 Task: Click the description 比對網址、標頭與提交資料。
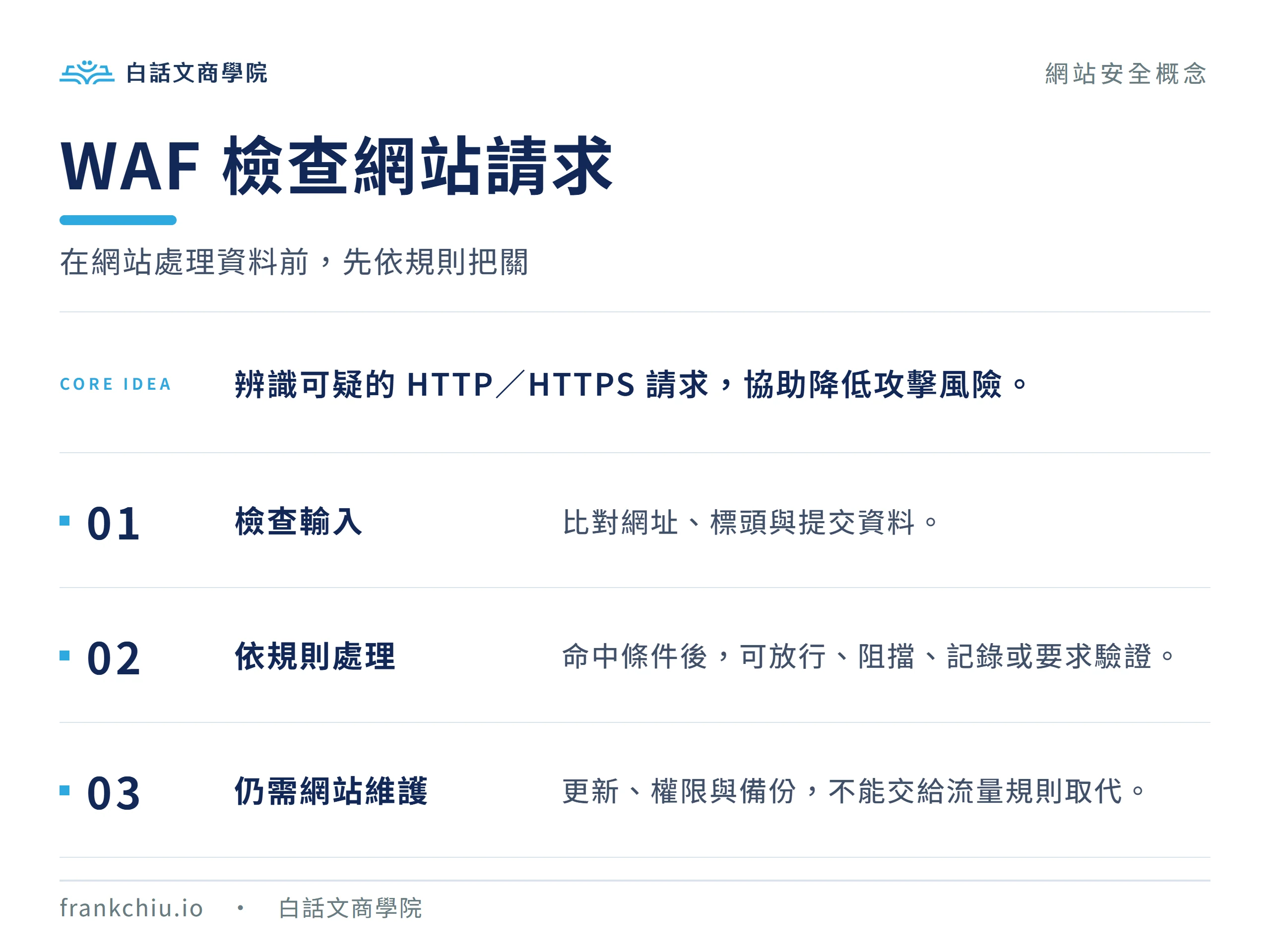click(751, 522)
